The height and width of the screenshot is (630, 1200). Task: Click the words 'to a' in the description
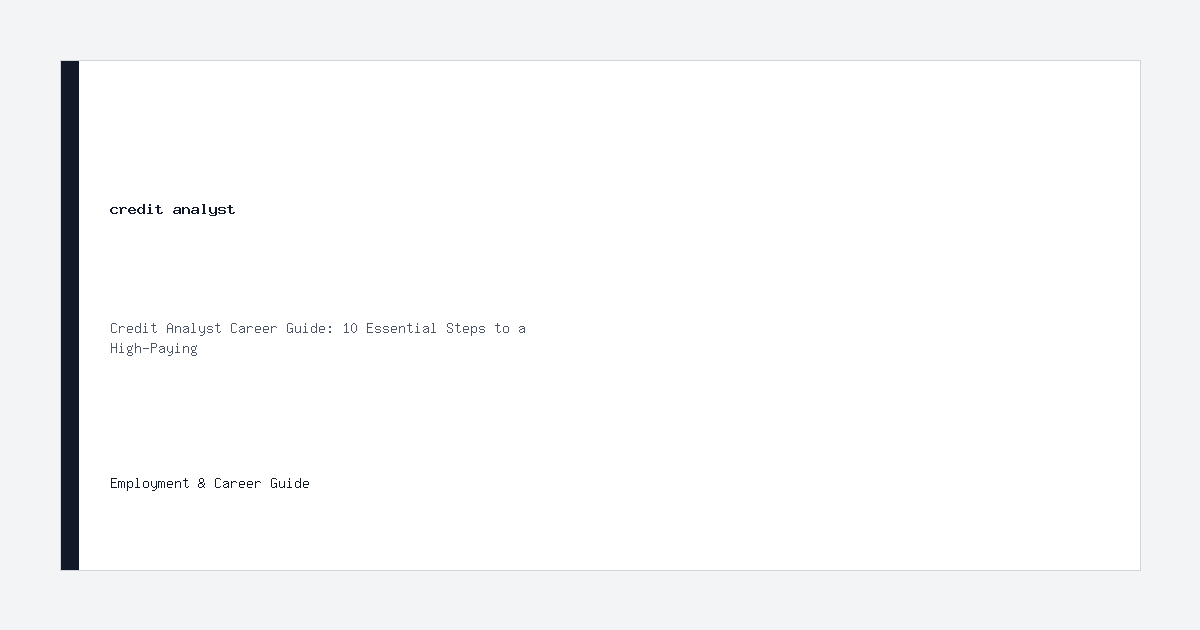coord(510,328)
